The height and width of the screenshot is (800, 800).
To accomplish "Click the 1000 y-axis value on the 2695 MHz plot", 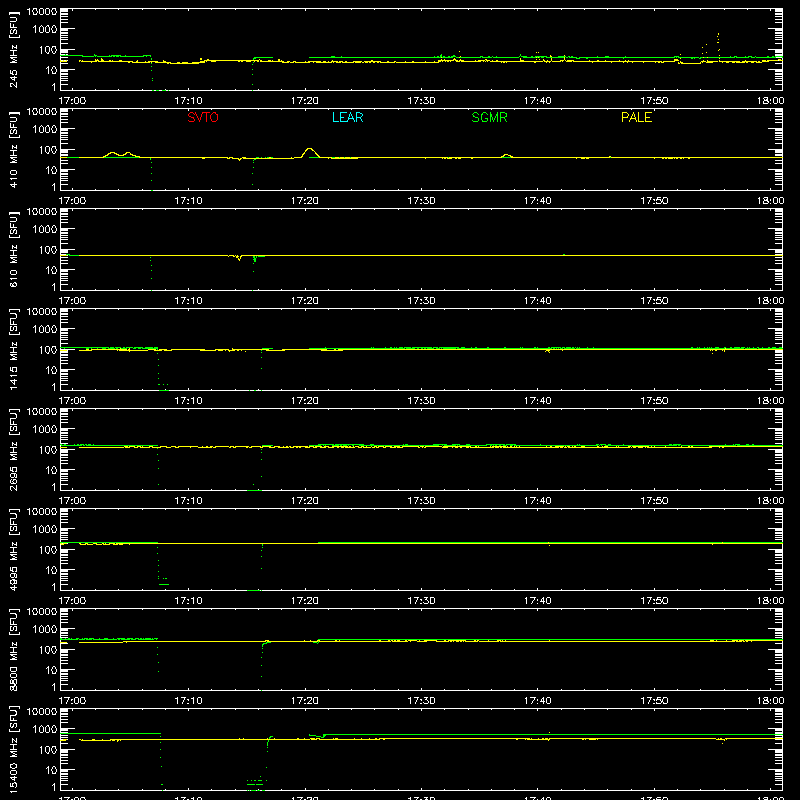I will [45, 430].
